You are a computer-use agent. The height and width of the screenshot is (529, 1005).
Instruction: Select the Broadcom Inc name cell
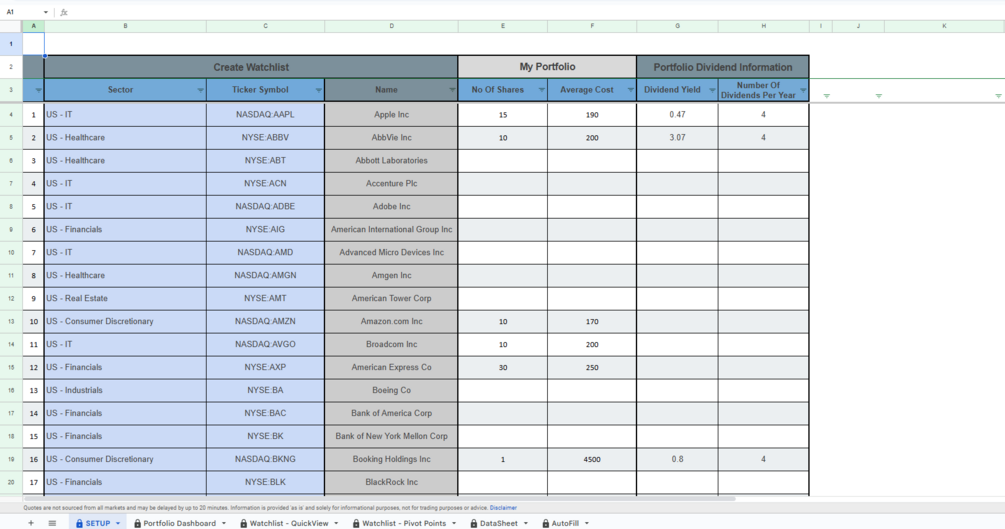(x=392, y=344)
